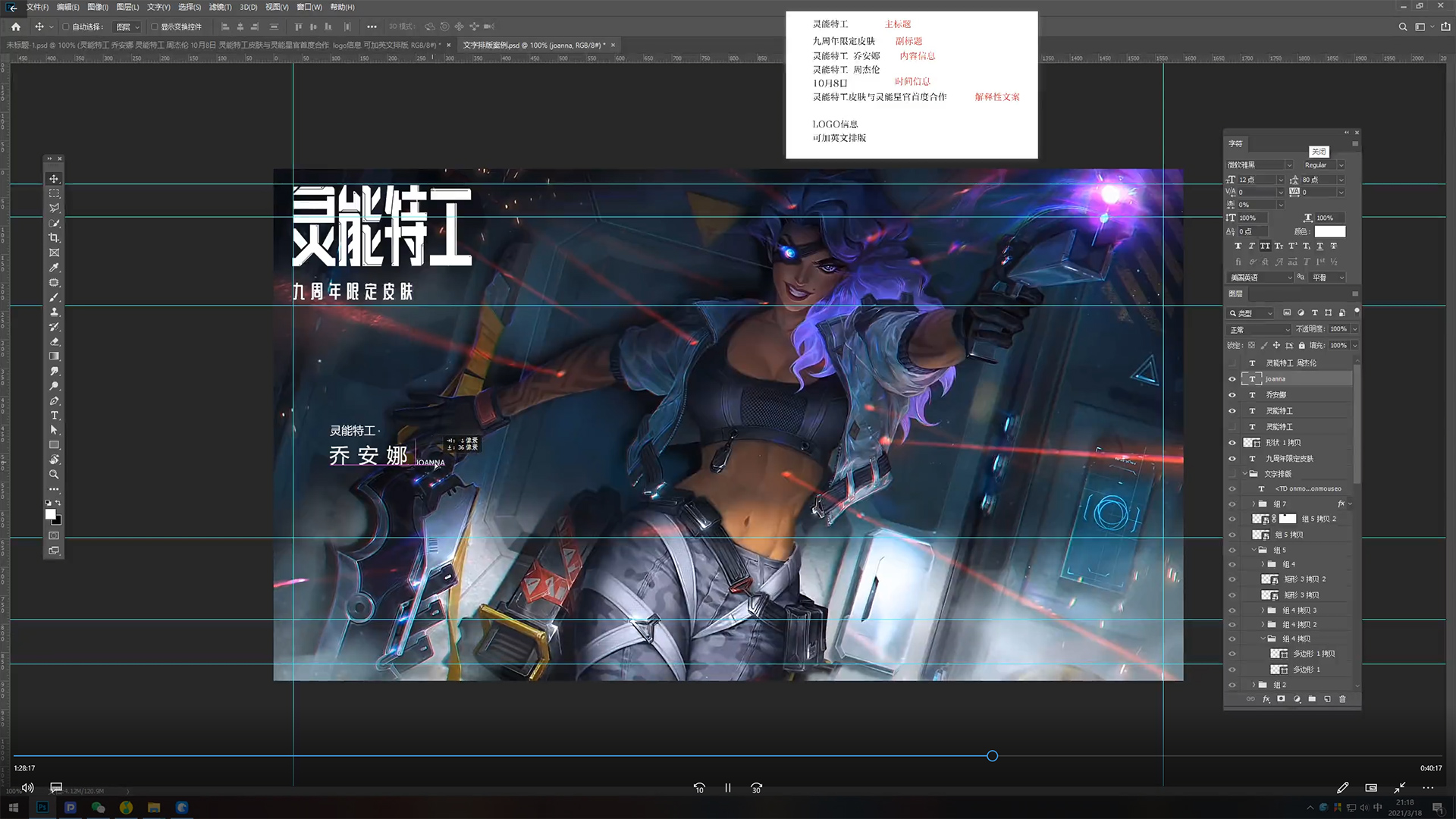Open the Regular font style dropdown
The width and height of the screenshot is (1456, 819).
pos(1341,165)
